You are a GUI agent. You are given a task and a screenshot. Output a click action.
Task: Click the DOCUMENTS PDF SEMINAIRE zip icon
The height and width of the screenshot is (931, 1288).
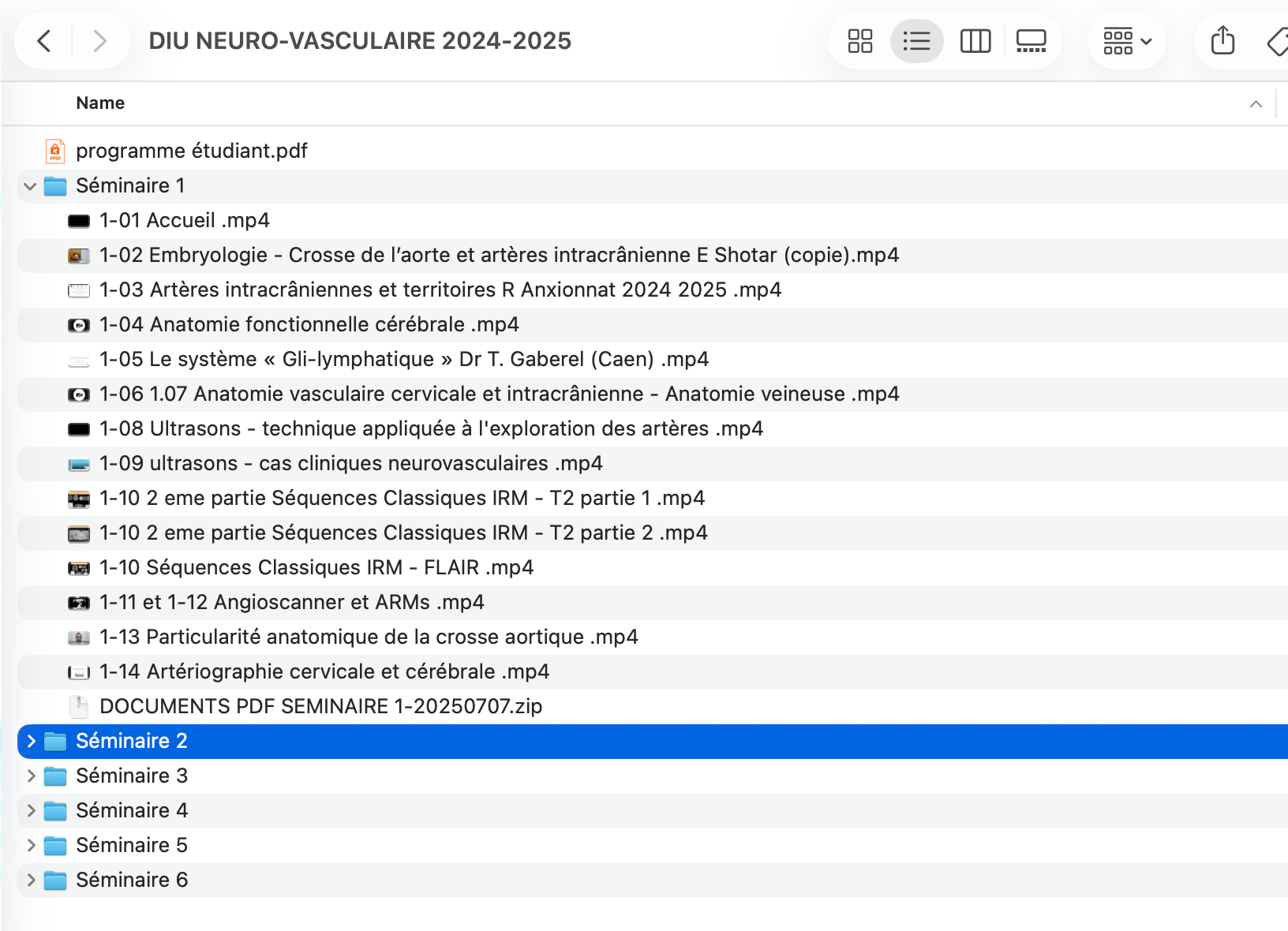tap(79, 707)
